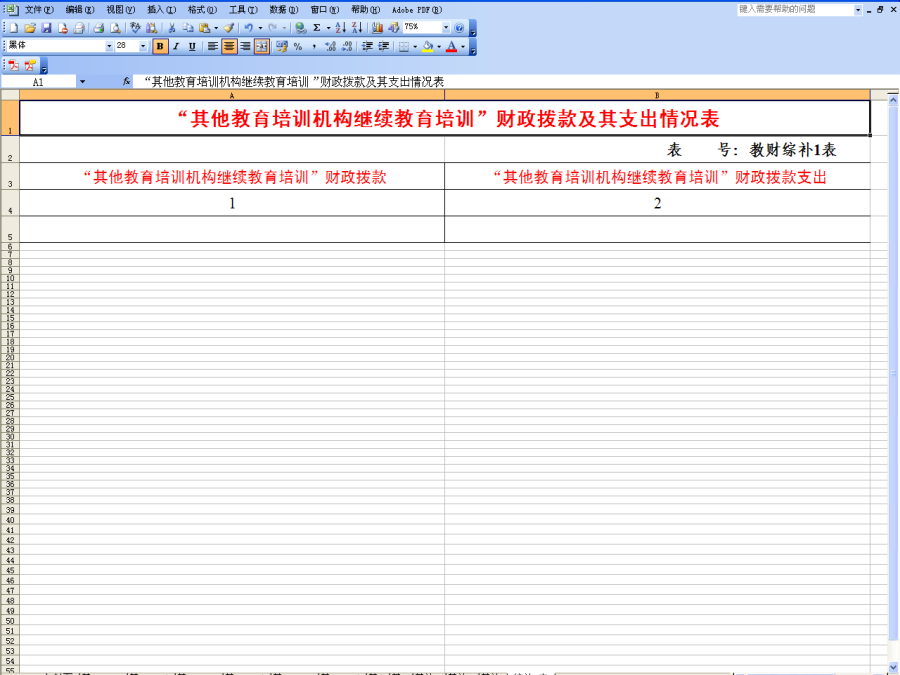Open an existing file via folder icon

30,28
